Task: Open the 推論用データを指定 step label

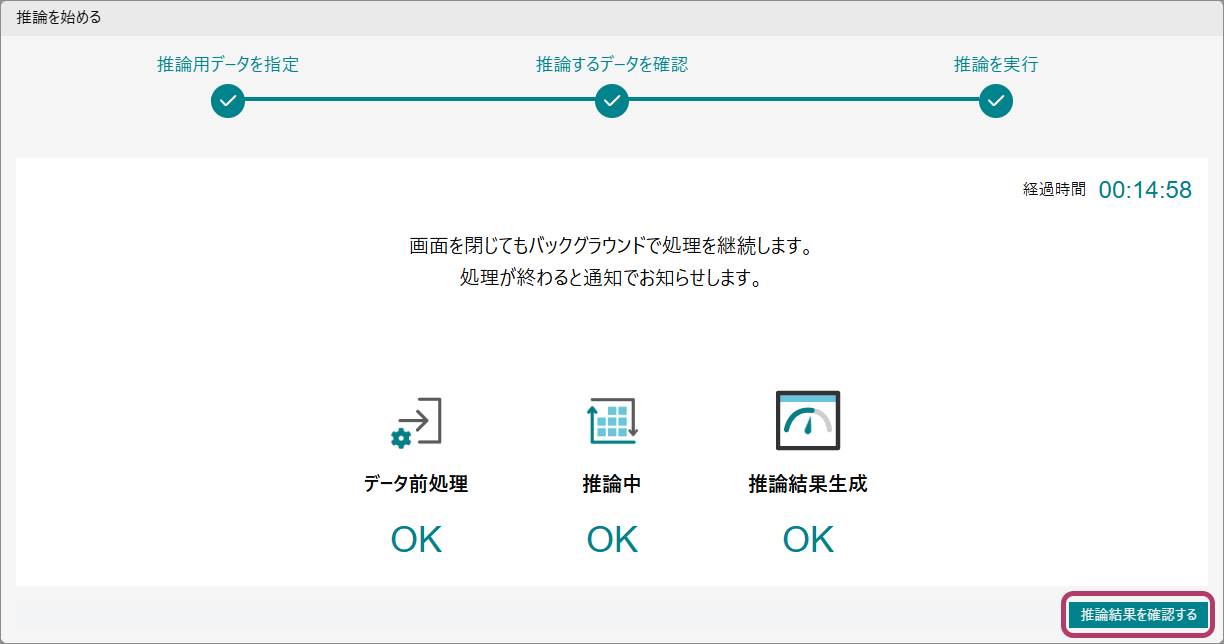Action: (x=228, y=65)
